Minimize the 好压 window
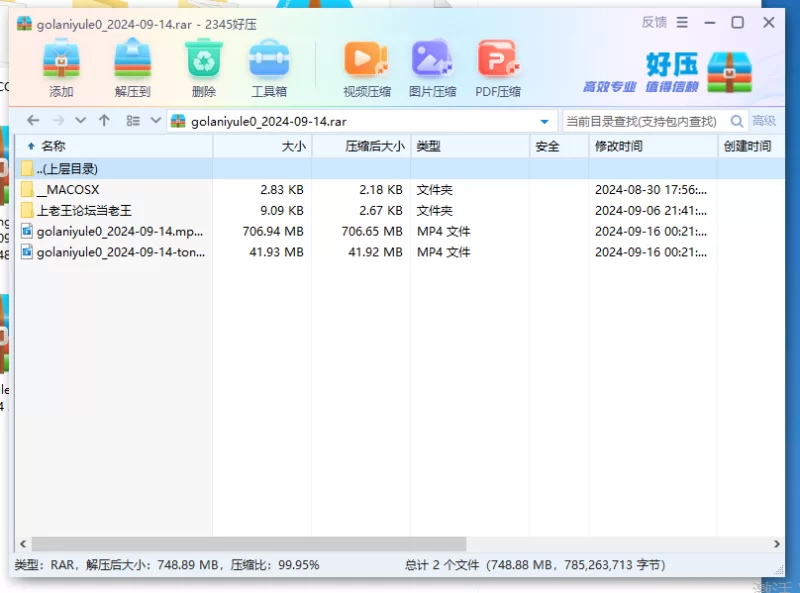The width and height of the screenshot is (800, 593). [x=710, y=22]
